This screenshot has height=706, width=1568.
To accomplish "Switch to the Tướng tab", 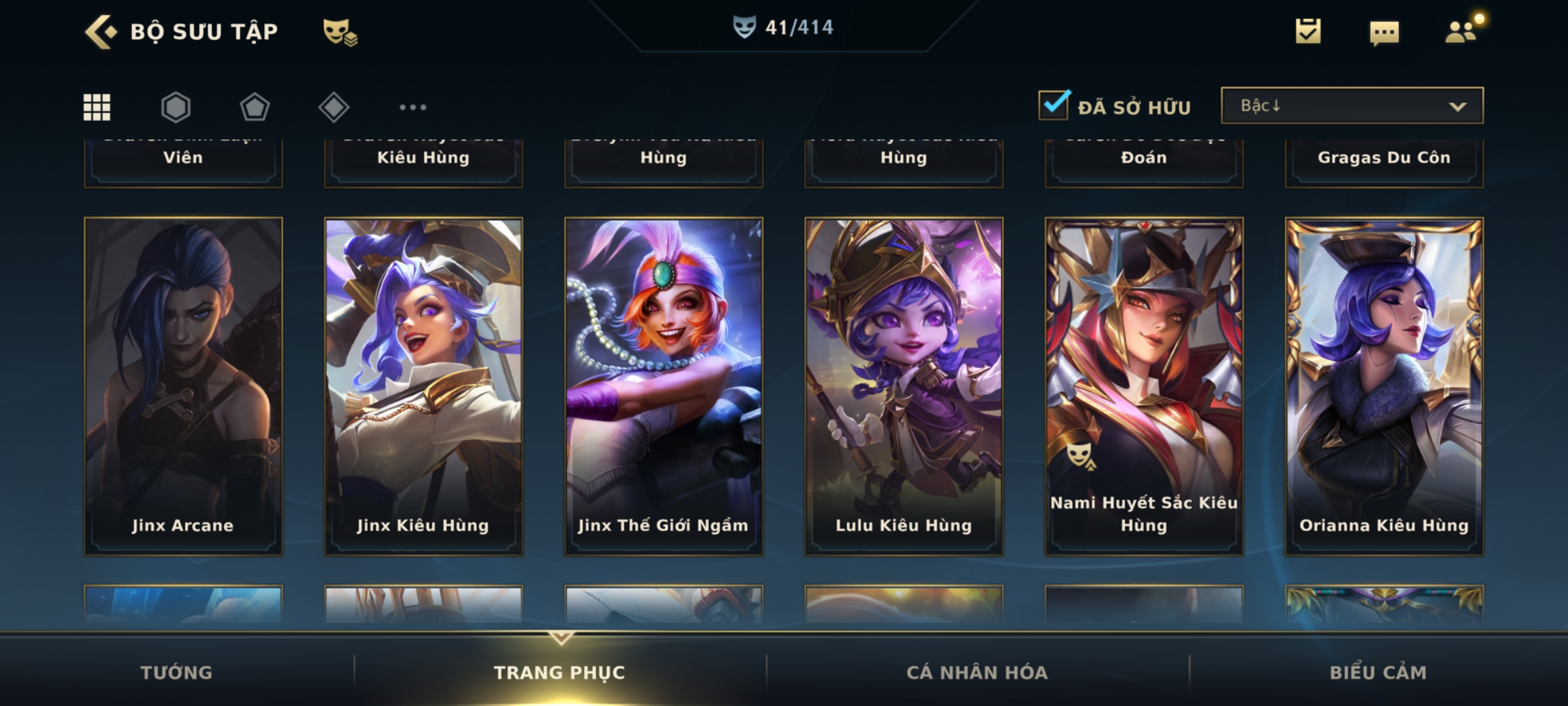I will pyautogui.click(x=176, y=672).
